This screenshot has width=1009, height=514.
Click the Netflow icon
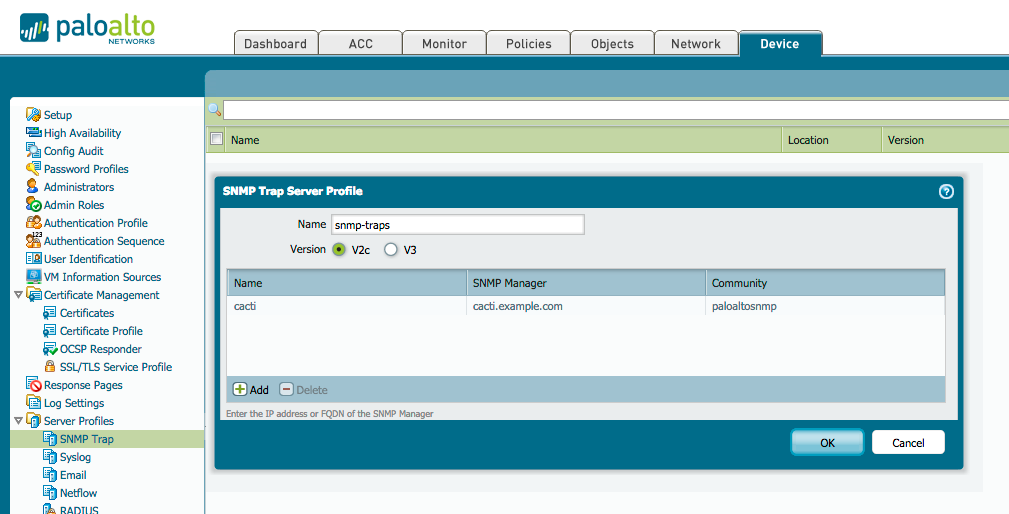point(50,493)
